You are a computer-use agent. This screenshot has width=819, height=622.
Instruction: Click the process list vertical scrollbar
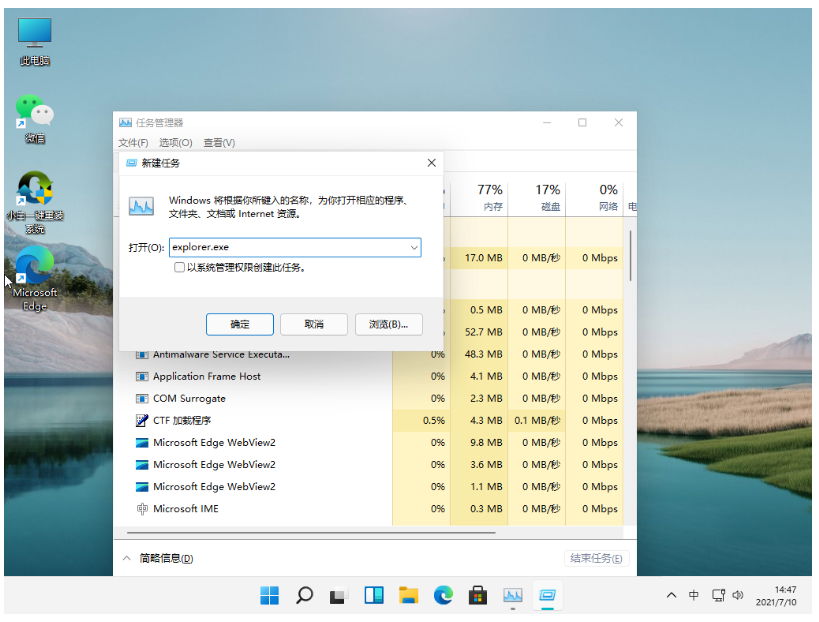(x=630, y=260)
